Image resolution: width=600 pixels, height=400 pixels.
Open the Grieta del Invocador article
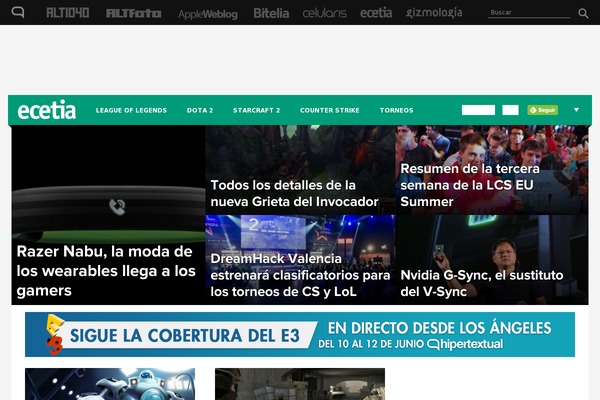click(x=300, y=170)
